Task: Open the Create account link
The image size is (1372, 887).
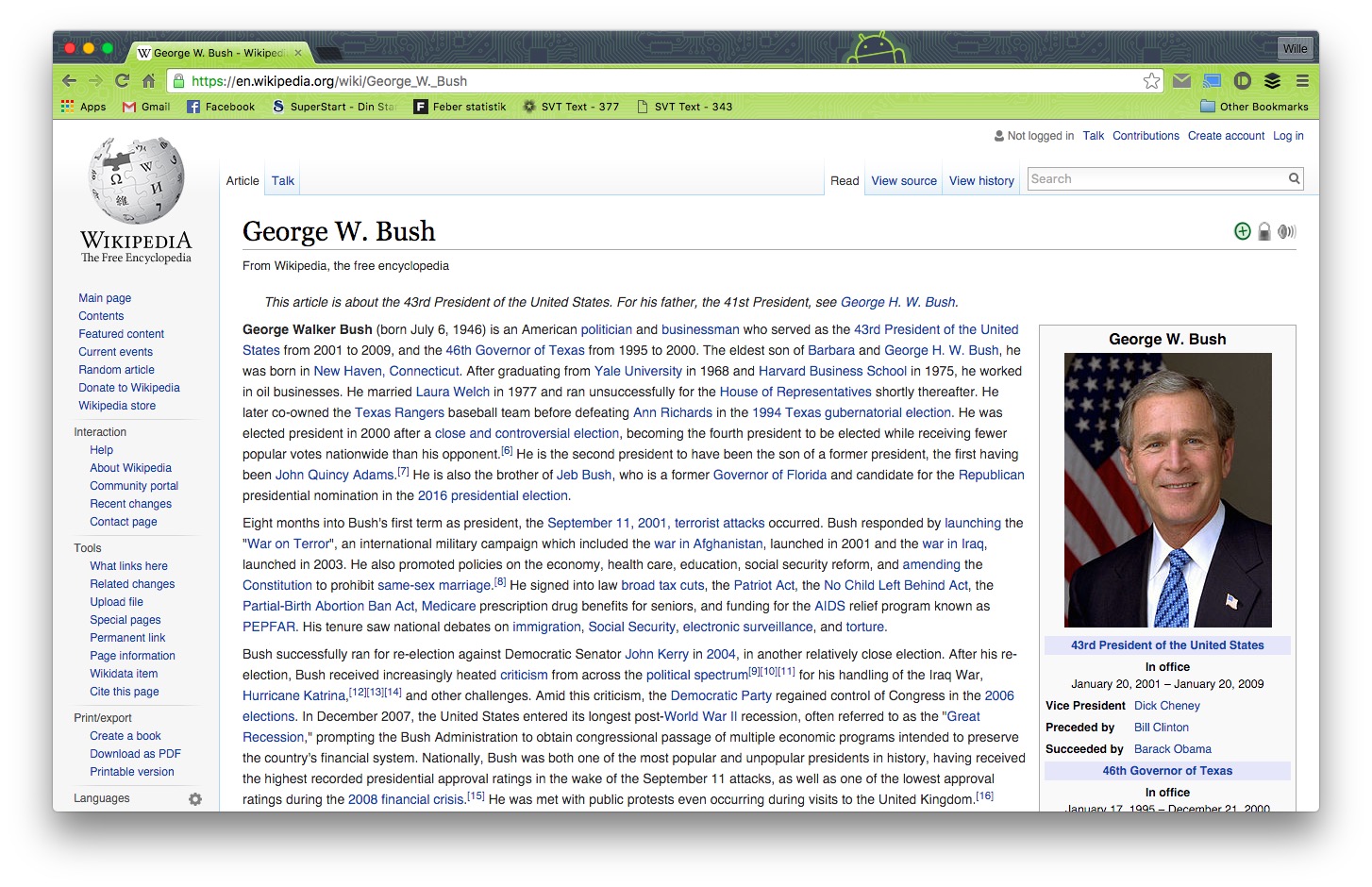Action: 1226,136
